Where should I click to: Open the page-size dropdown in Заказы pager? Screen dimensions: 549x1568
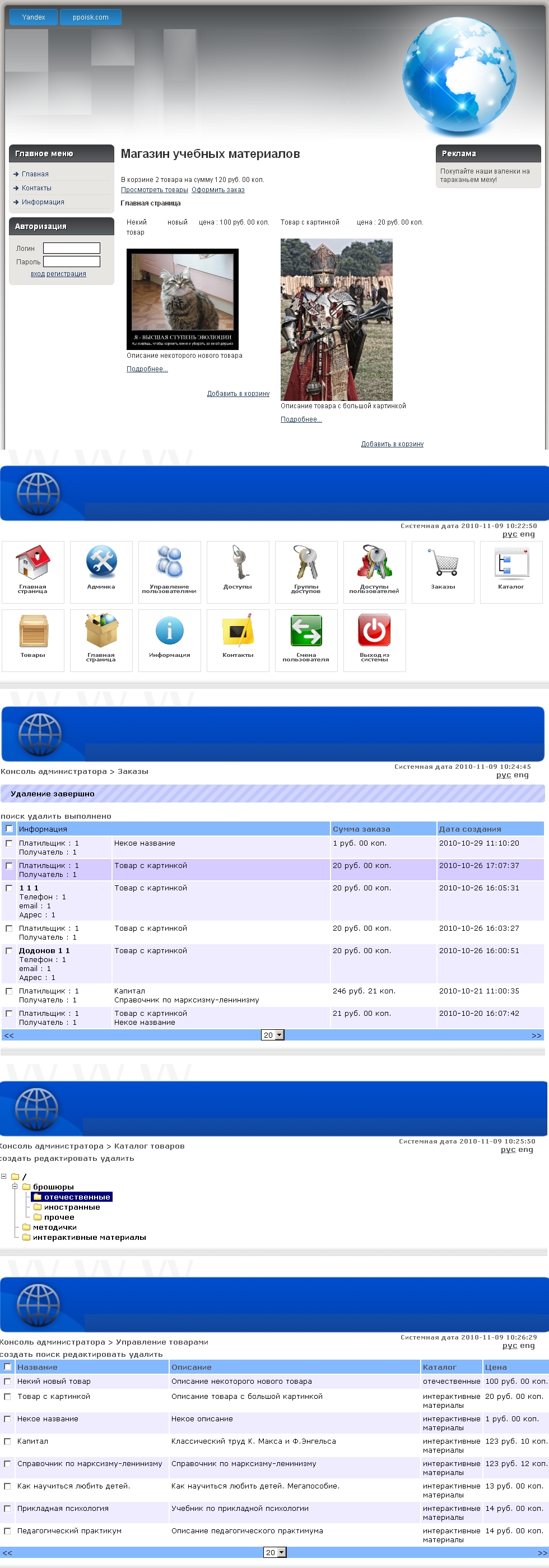point(273,1035)
